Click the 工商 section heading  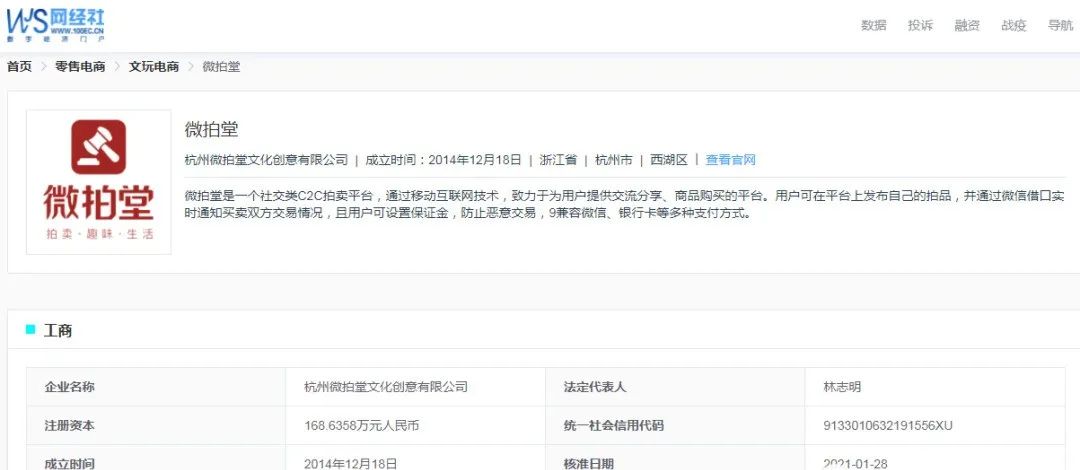pos(58,331)
